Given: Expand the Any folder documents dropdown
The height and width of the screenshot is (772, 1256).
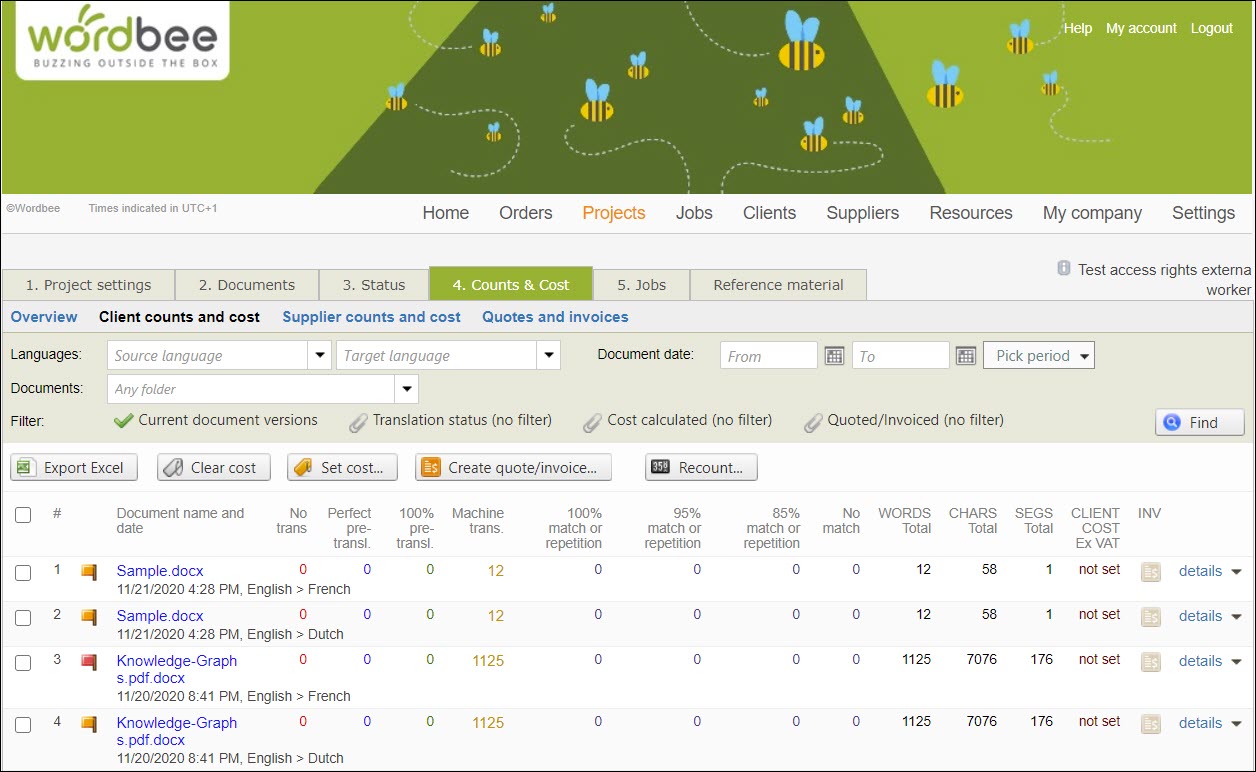Looking at the screenshot, I should pos(406,389).
